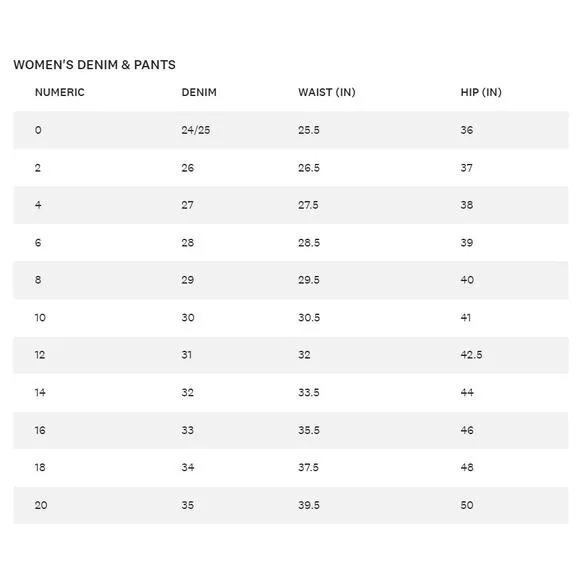This screenshot has width=580, height=580.
Task: Select waist value 33.5
Action: pos(309,392)
